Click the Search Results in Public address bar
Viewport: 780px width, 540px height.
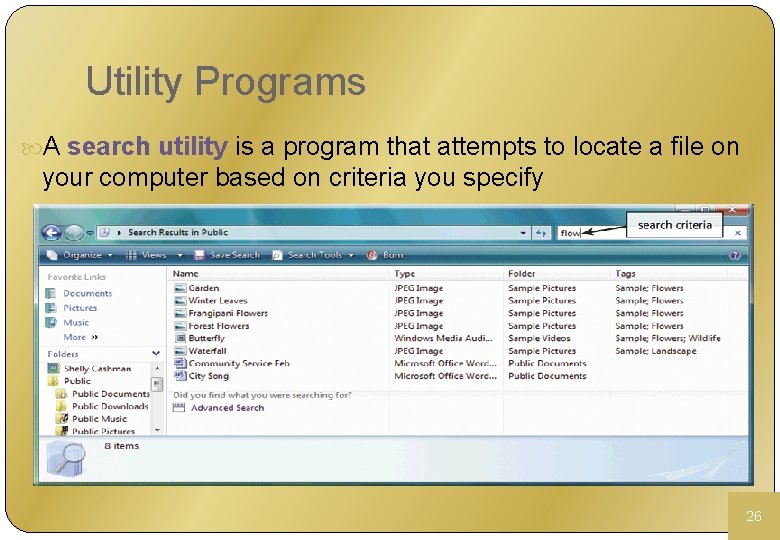click(x=313, y=232)
